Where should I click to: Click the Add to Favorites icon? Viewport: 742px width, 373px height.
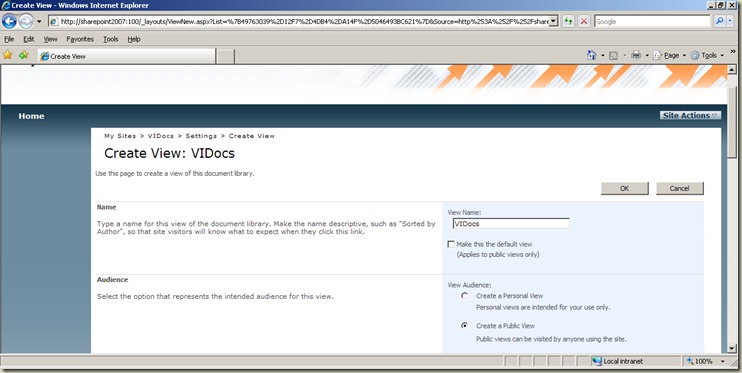coord(23,55)
